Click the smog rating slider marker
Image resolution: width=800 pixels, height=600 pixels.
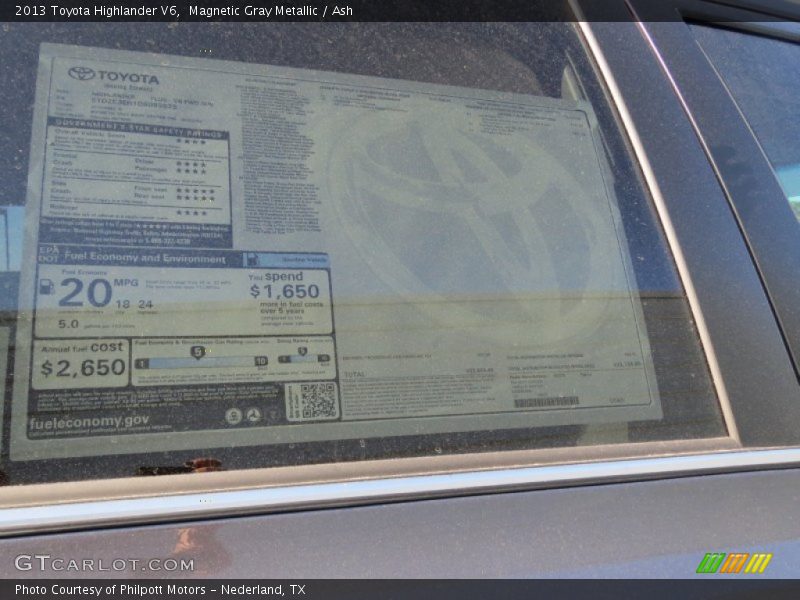(x=302, y=351)
